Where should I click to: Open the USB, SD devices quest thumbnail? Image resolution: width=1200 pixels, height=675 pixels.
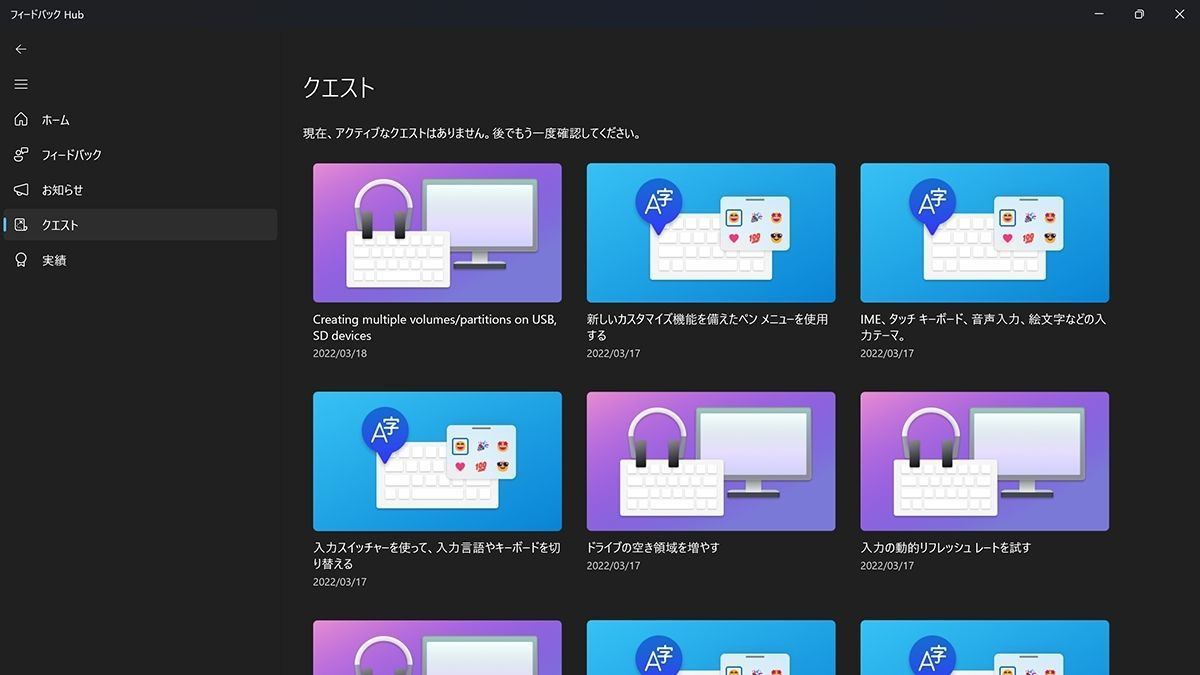coord(437,233)
